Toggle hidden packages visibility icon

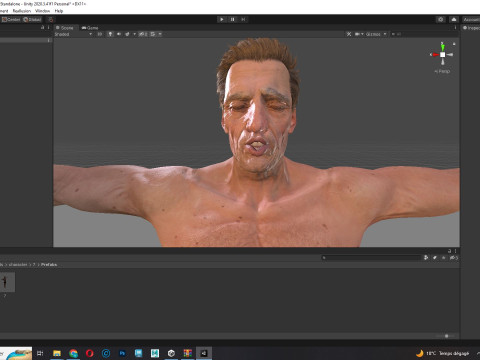click(454, 257)
